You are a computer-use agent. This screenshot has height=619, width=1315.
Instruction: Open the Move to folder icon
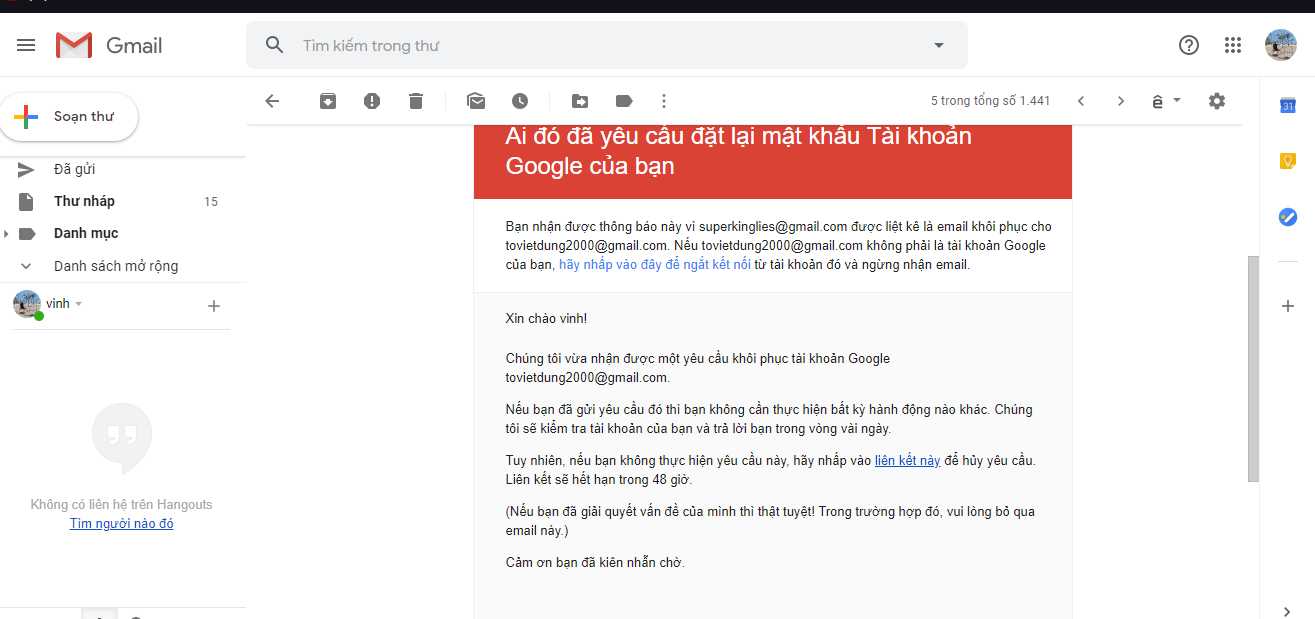[x=580, y=101]
